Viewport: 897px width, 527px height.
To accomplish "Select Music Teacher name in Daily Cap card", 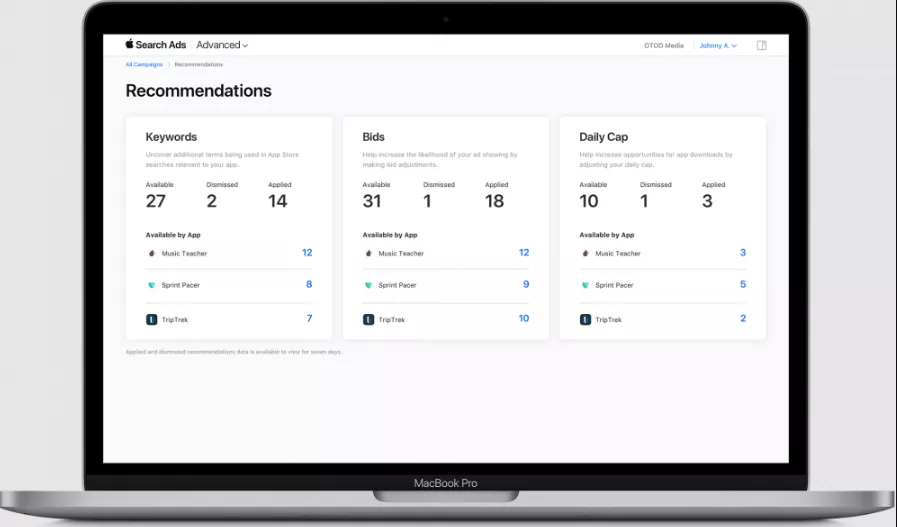I will (618, 253).
